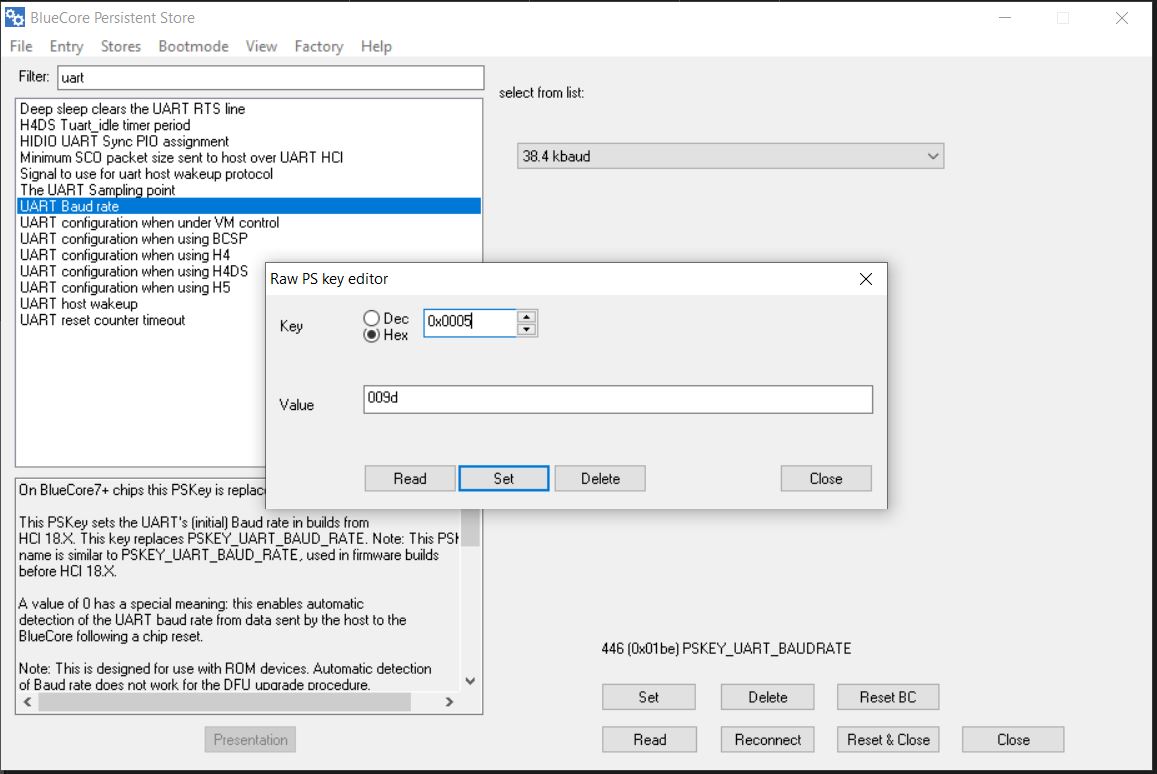The image size is (1157, 774).
Task: Open the 38.4 kbaud dropdown
Action: 731,156
